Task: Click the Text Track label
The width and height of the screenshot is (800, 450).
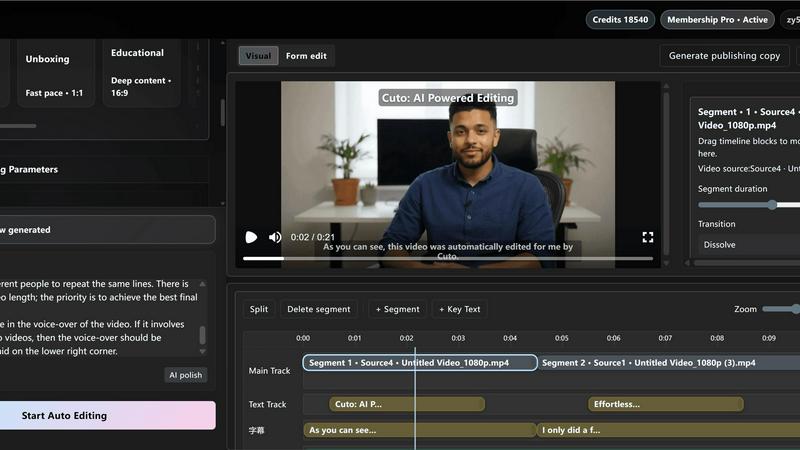Action: [267, 404]
